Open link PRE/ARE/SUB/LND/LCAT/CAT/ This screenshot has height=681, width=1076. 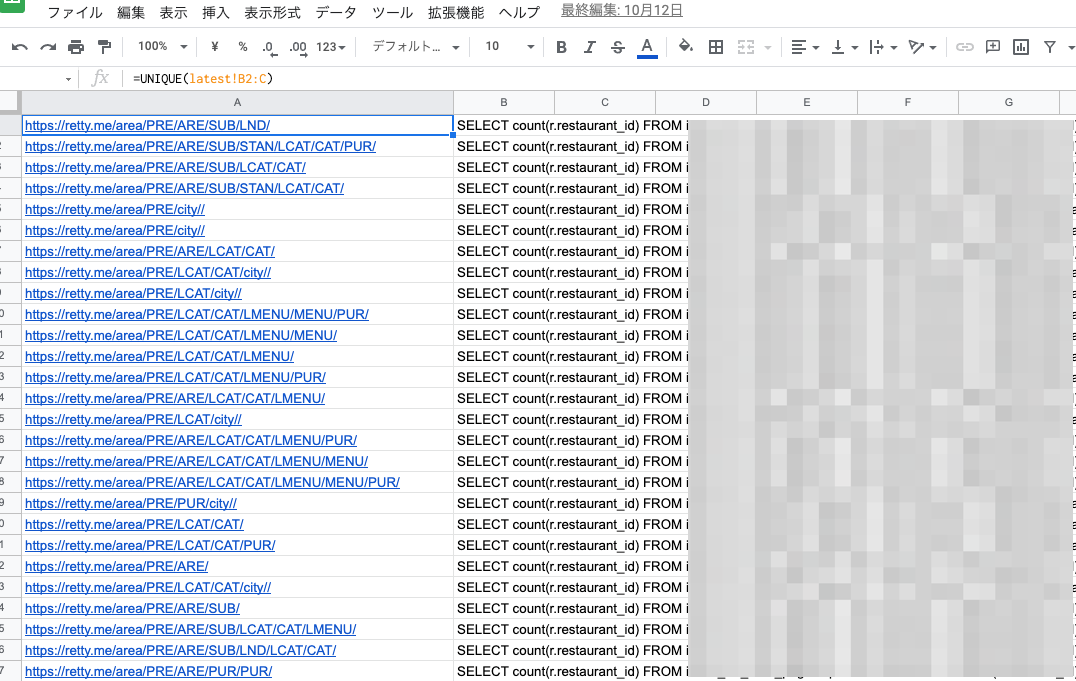[x=180, y=650]
